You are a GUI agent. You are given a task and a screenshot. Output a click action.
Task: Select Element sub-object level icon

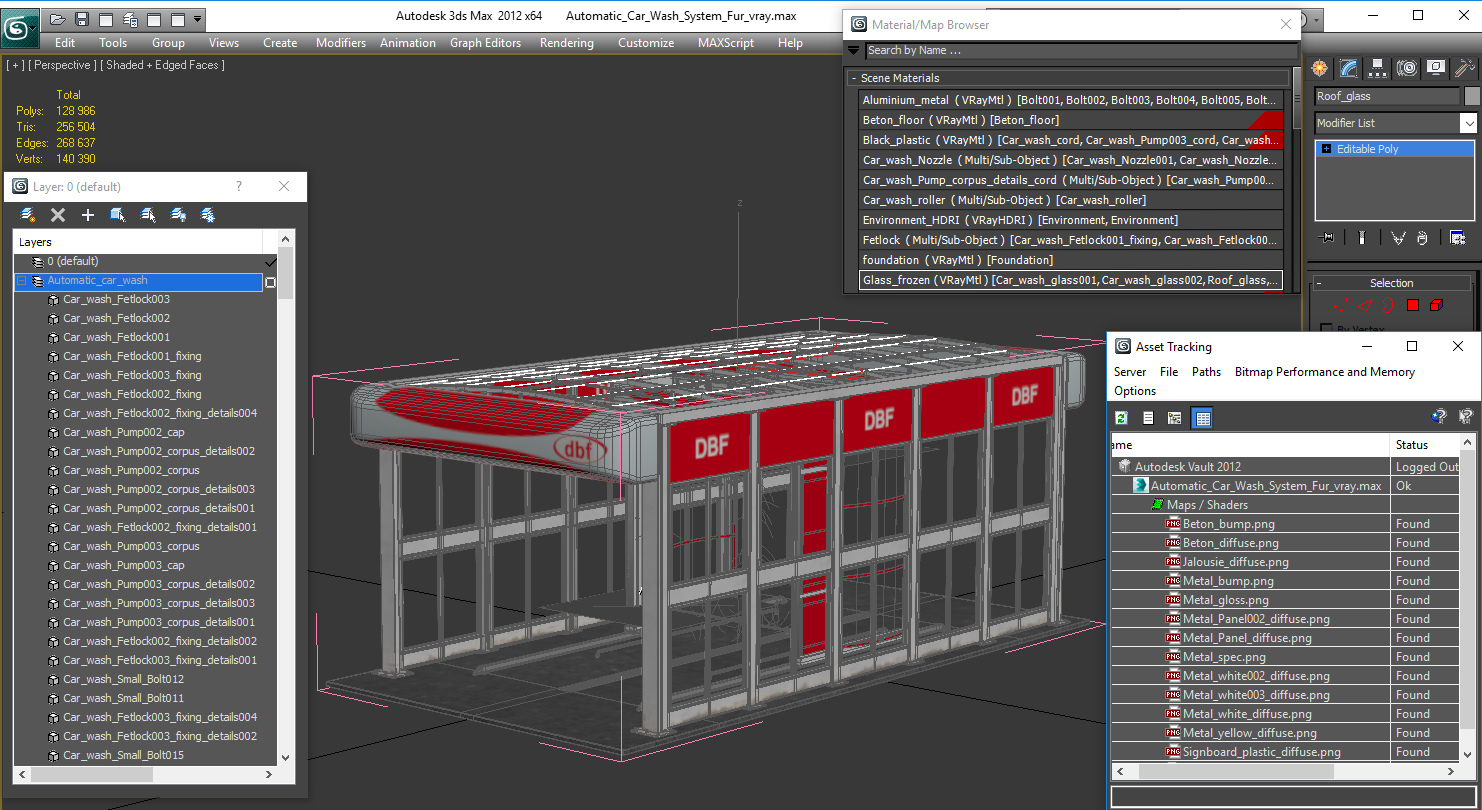[x=1436, y=305]
